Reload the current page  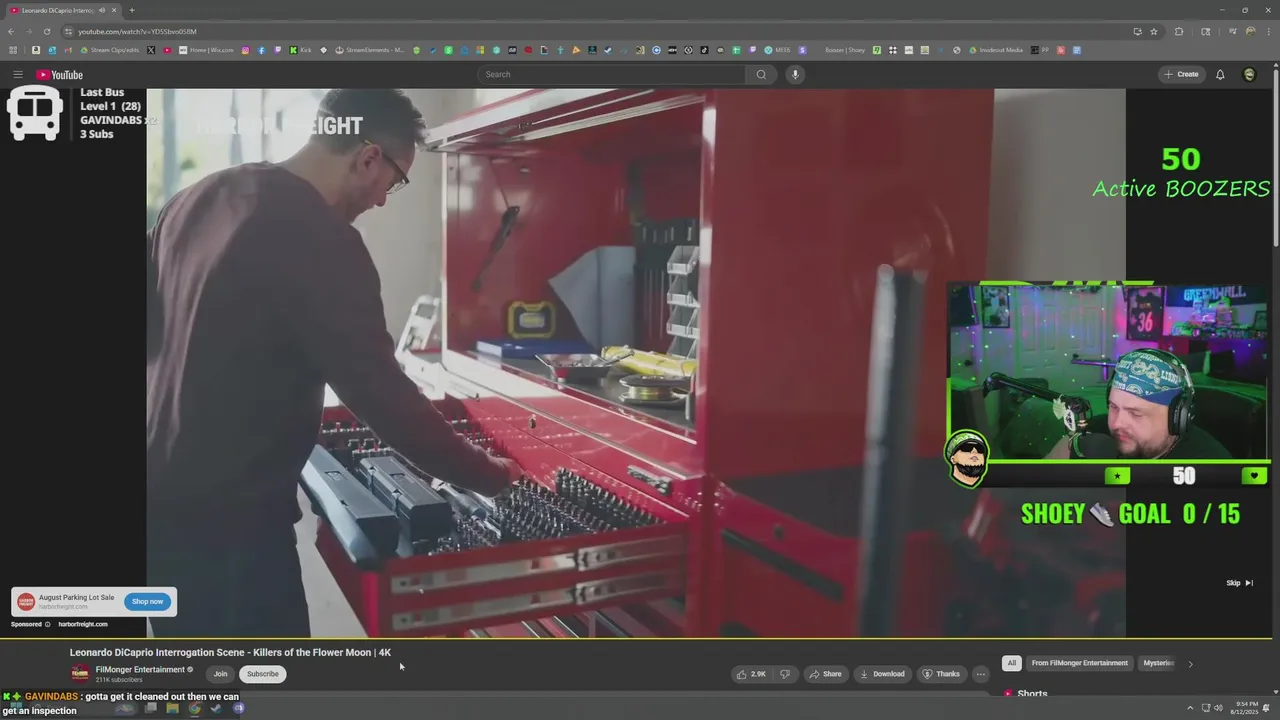click(x=46, y=31)
